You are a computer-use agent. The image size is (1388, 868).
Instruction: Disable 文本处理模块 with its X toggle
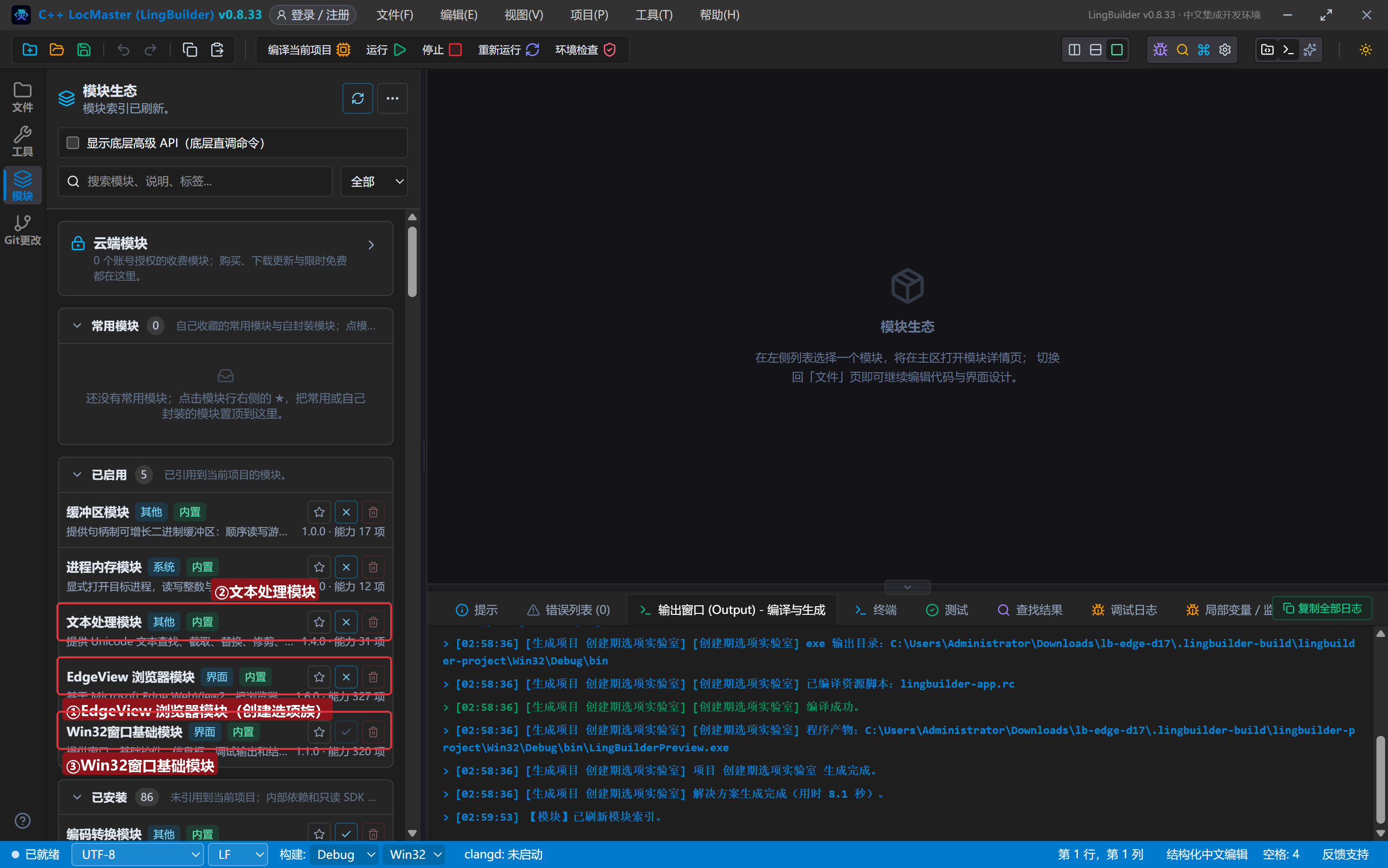(346, 622)
